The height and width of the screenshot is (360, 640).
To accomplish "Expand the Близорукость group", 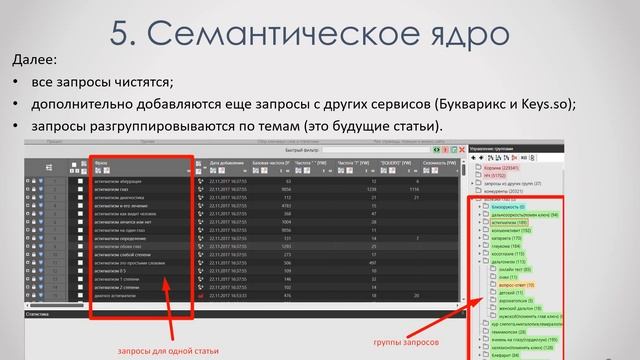I will [480, 207].
